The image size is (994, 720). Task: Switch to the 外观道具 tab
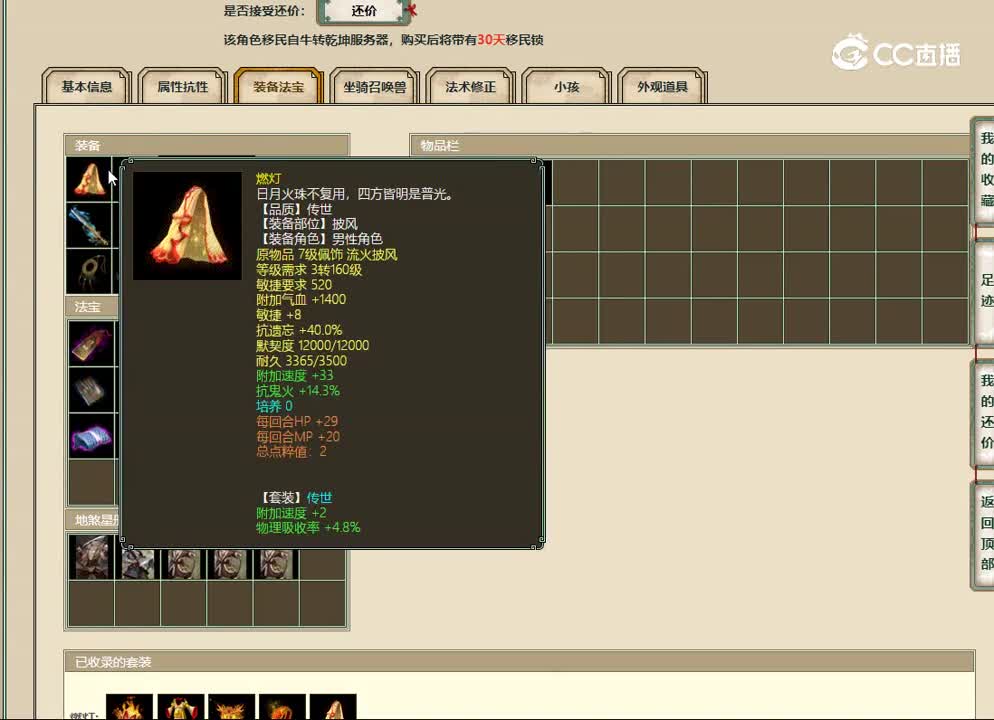tap(662, 86)
